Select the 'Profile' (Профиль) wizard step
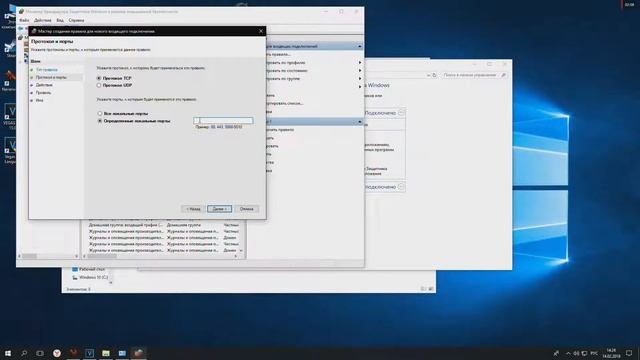Viewport: 640px width, 360px height. point(43,93)
